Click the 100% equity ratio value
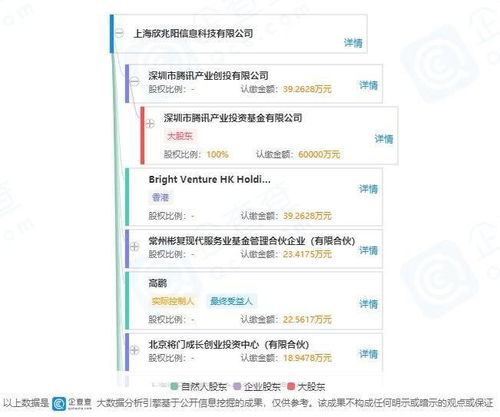The height and width of the screenshot is (417, 500). (217, 154)
